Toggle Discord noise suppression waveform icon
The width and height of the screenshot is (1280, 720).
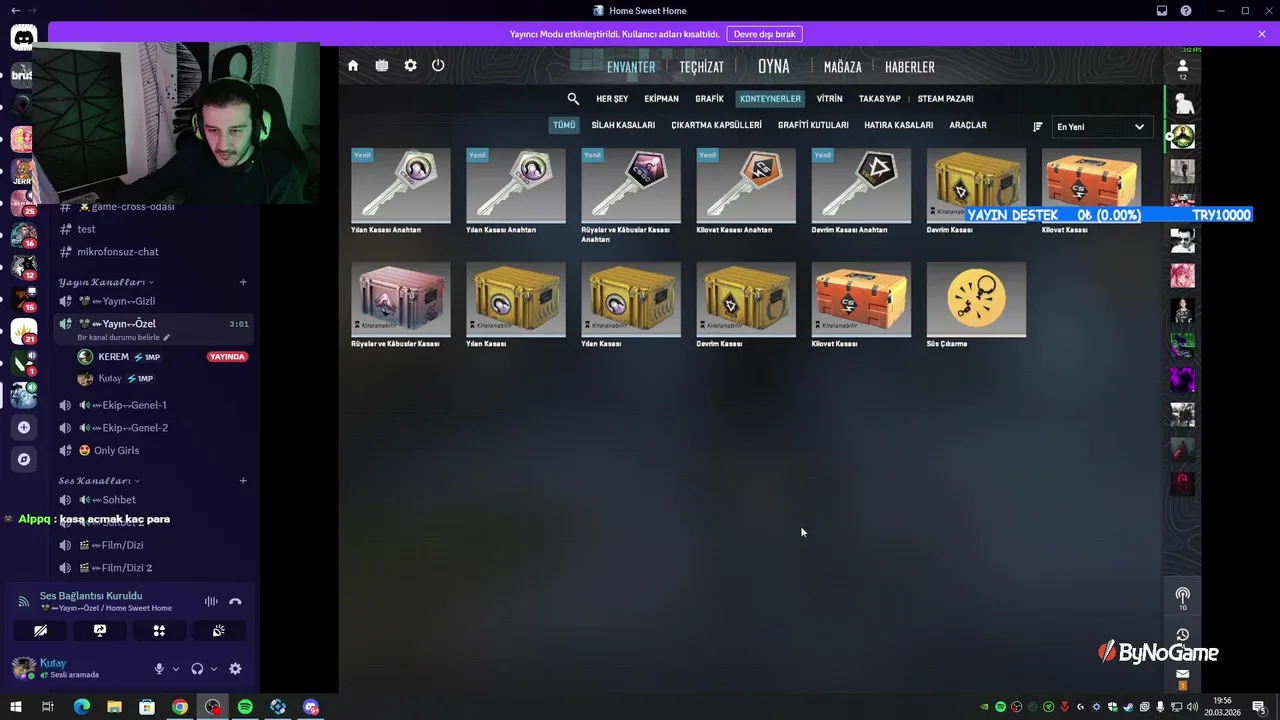pos(211,602)
